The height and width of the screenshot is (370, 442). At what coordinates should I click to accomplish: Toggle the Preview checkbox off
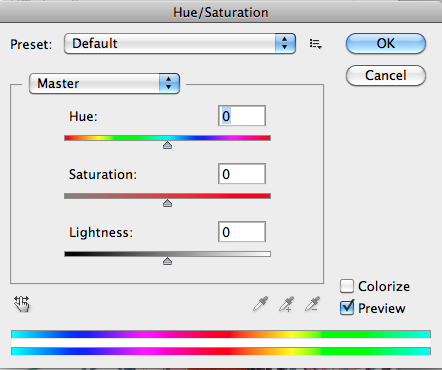(347, 308)
